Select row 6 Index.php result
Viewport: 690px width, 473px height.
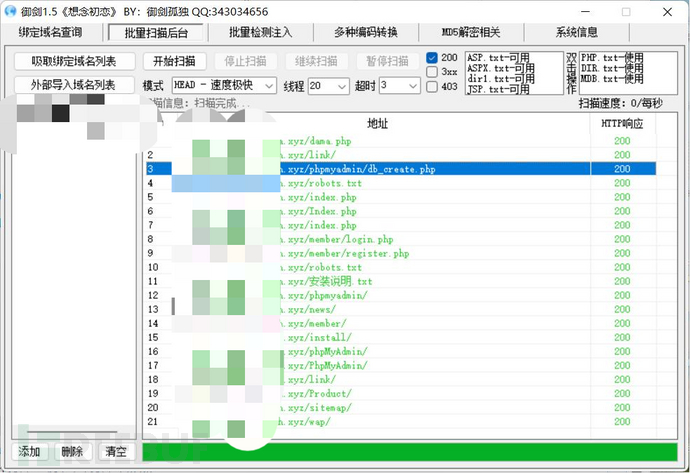[401, 211]
